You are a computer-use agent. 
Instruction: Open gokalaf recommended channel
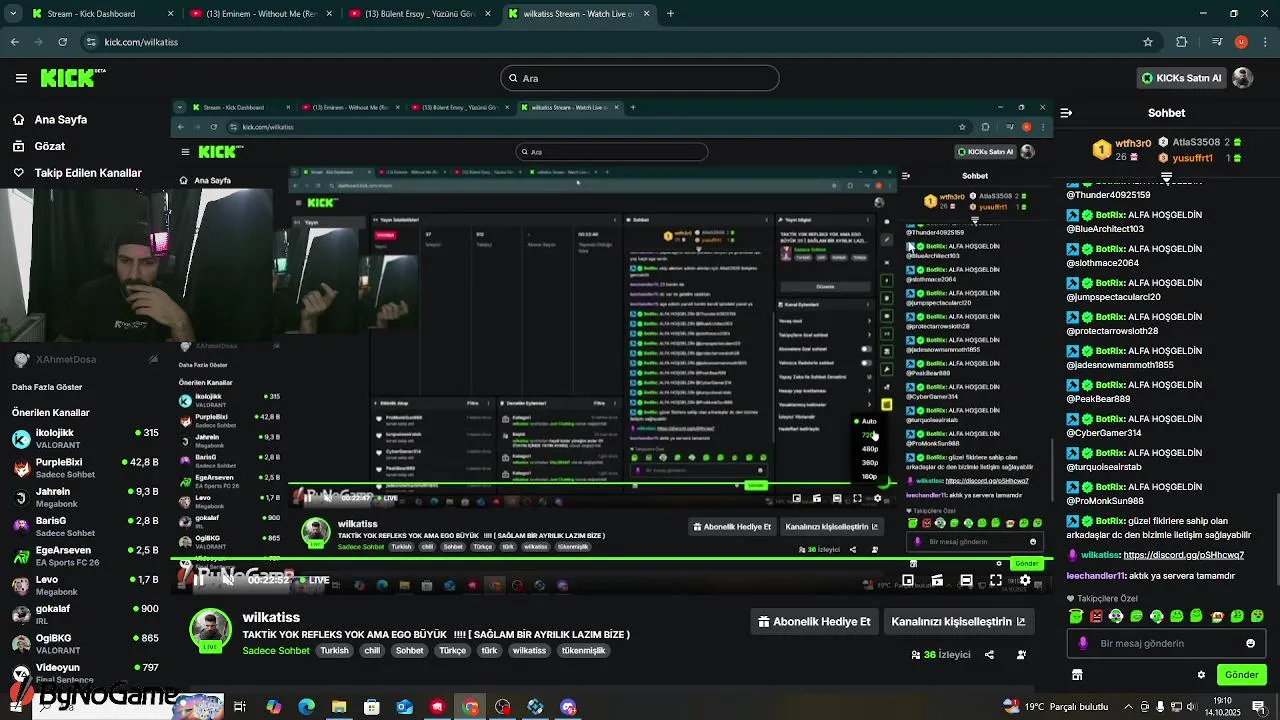[85, 614]
